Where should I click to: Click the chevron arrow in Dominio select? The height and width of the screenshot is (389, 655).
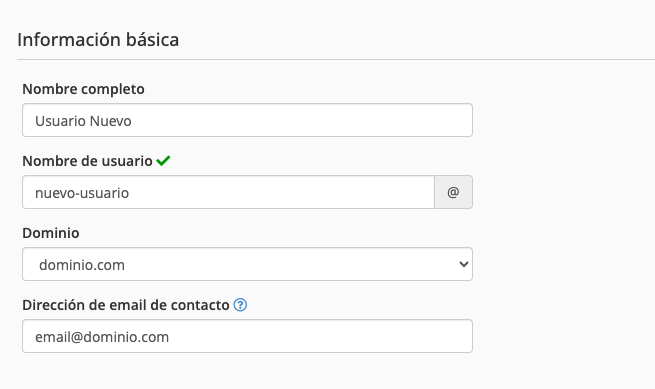point(463,264)
